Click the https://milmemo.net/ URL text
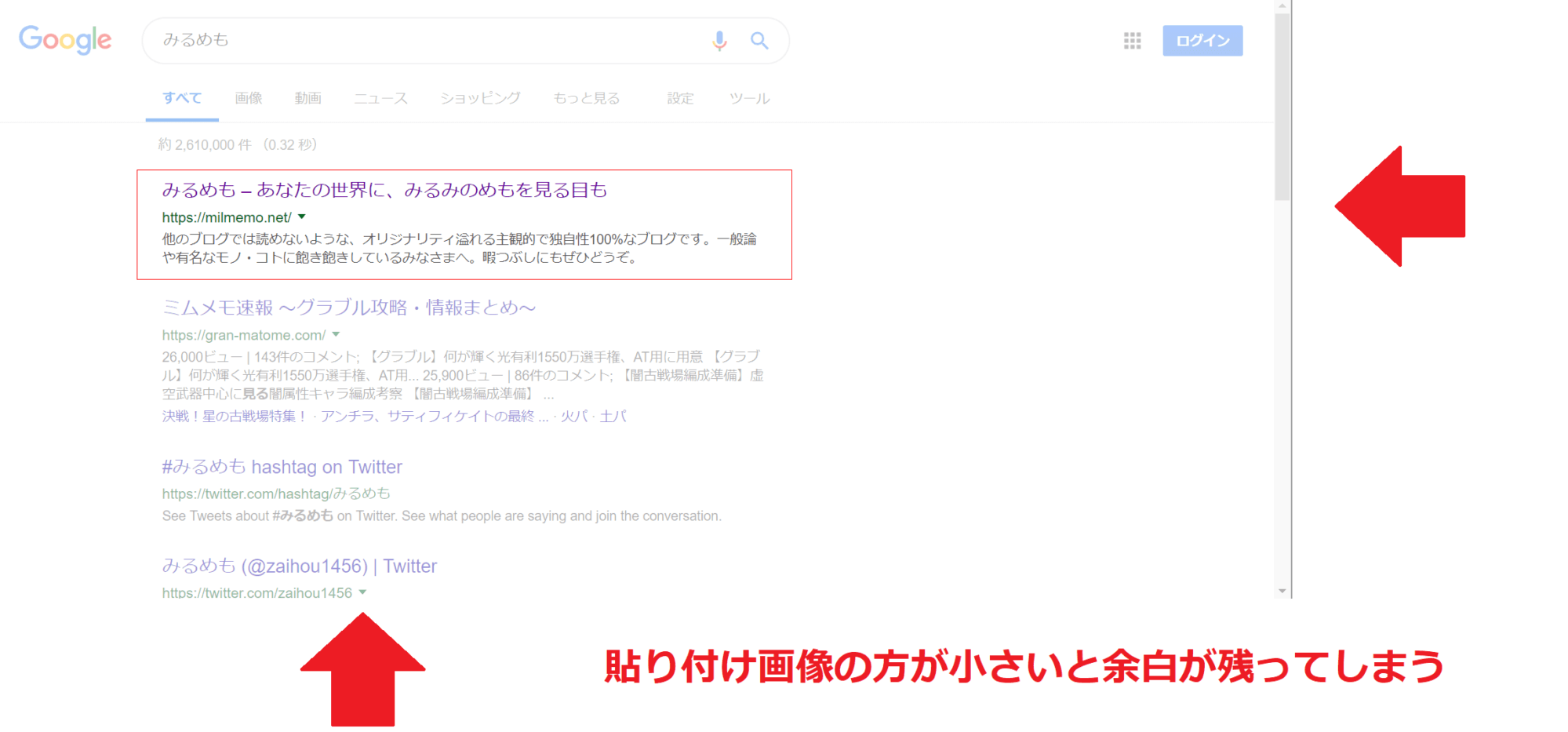The width and height of the screenshot is (1568, 732). (x=227, y=218)
